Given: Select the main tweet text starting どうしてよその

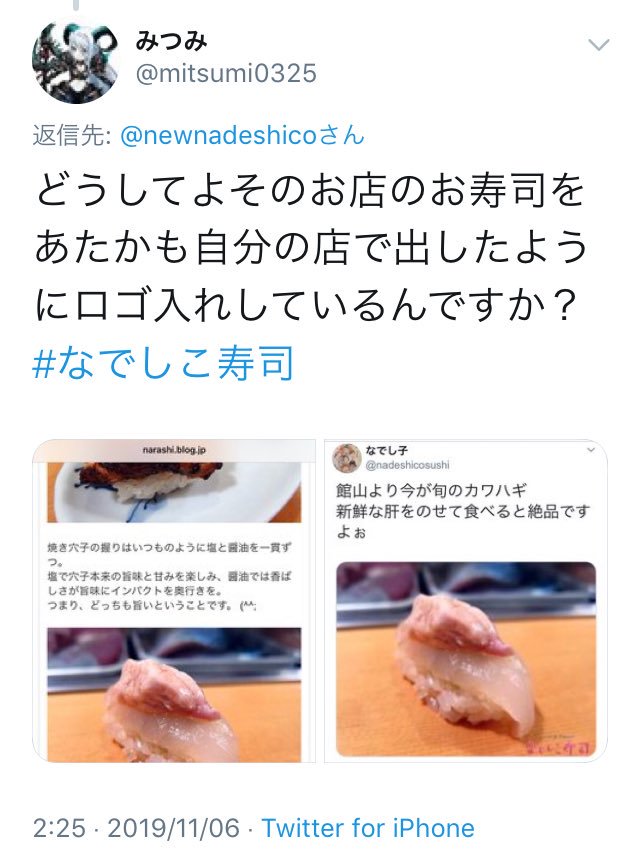Looking at the screenshot, I should pyautogui.click(x=311, y=247).
